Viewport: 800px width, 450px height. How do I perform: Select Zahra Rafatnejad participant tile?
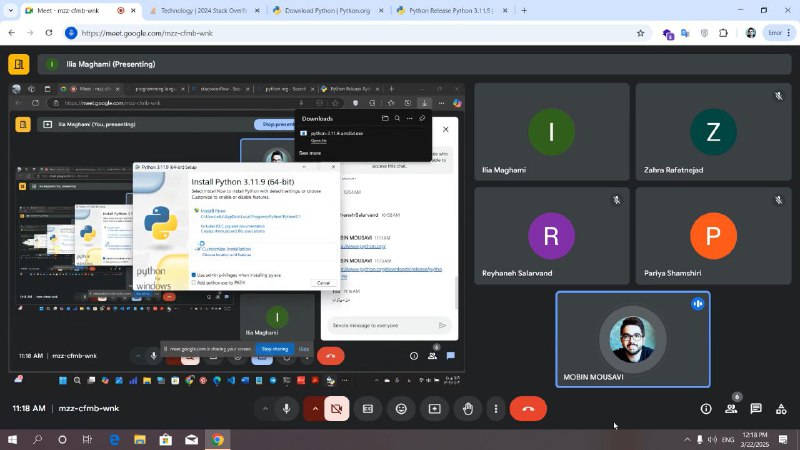pyautogui.click(x=713, y=132)
